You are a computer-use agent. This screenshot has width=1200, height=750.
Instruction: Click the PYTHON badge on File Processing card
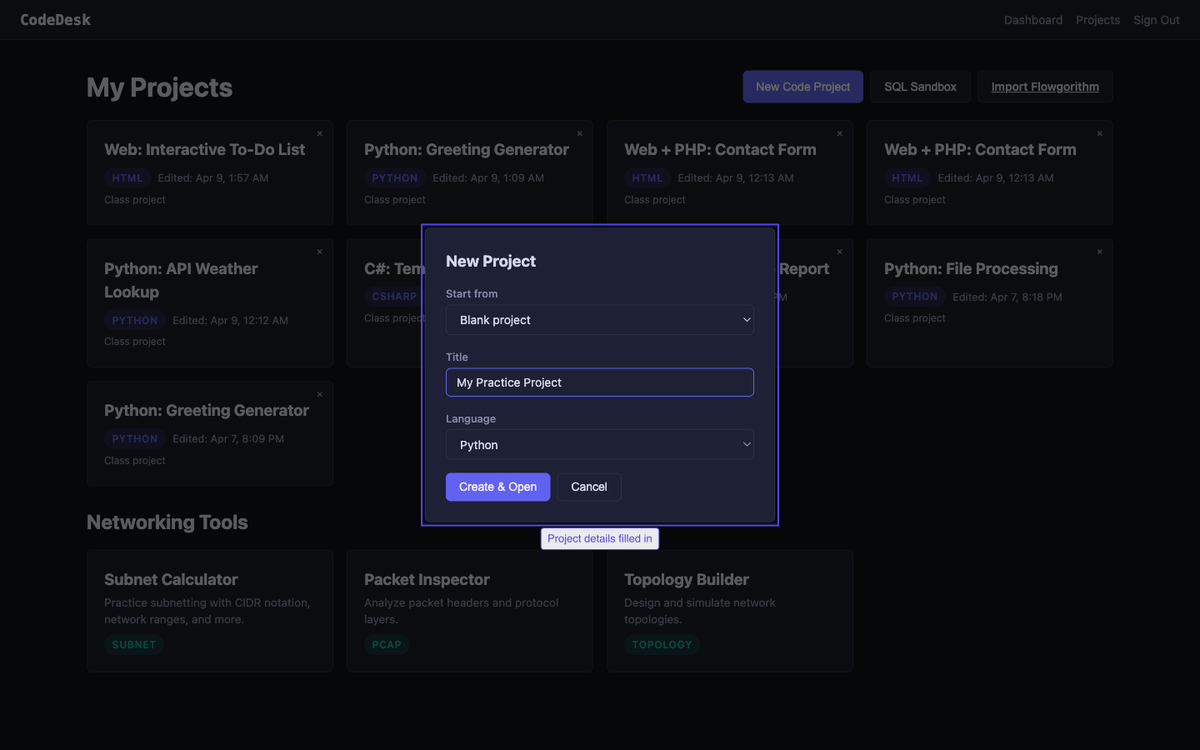915,296
